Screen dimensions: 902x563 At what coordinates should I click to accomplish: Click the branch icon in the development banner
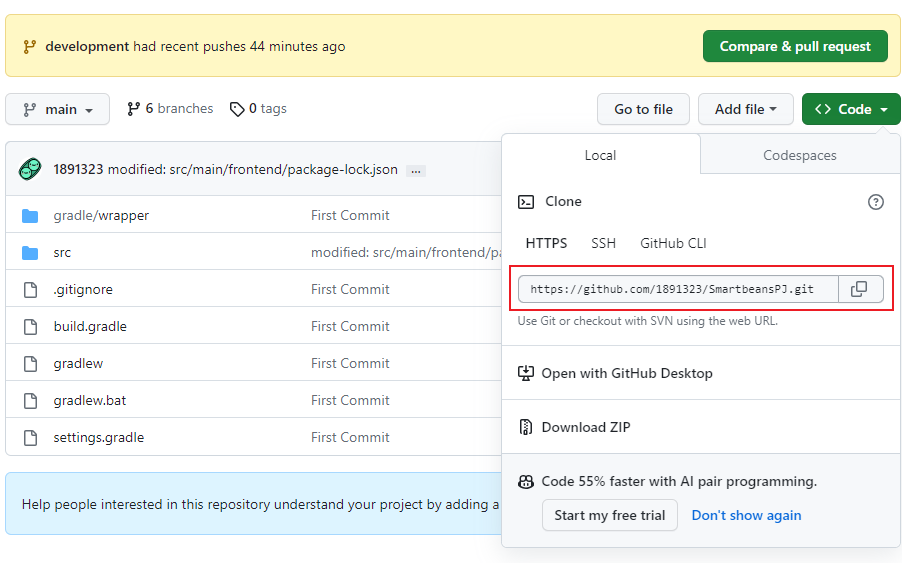tap(29, 47)
